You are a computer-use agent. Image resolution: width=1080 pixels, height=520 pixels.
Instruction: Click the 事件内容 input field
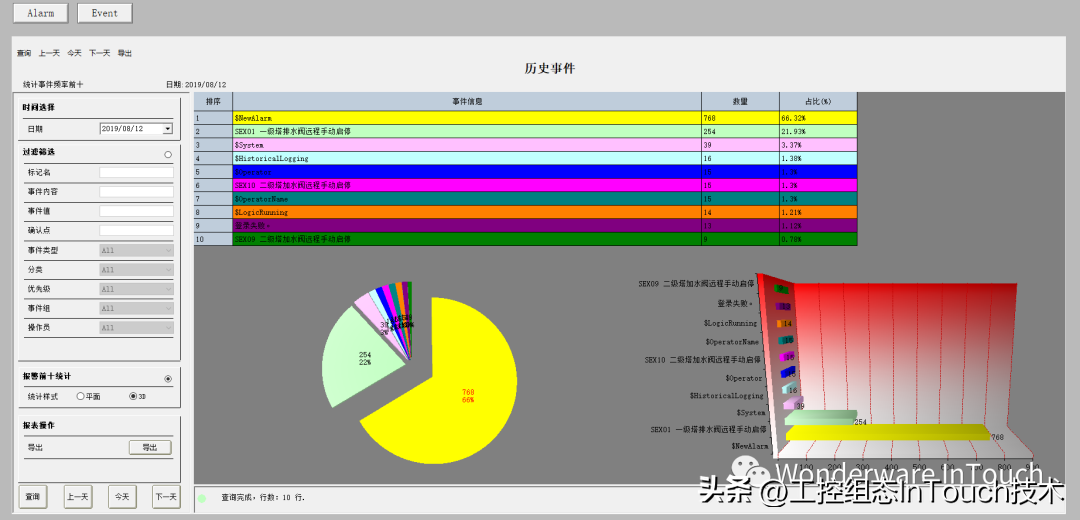[x=136, y=192]
